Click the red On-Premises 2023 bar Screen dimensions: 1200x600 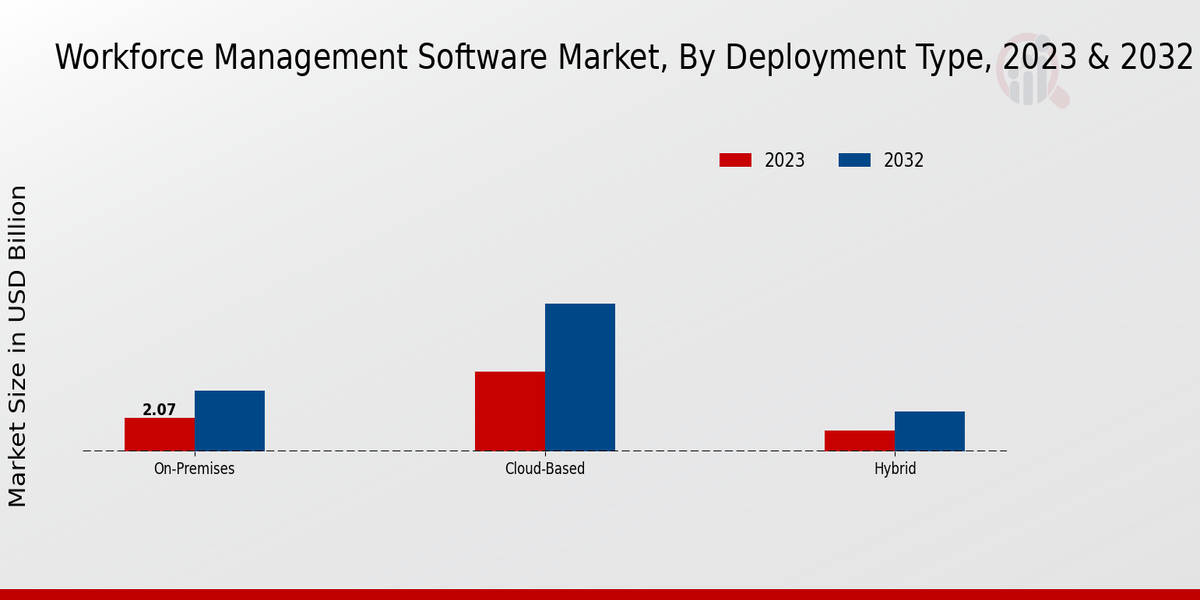160,434
